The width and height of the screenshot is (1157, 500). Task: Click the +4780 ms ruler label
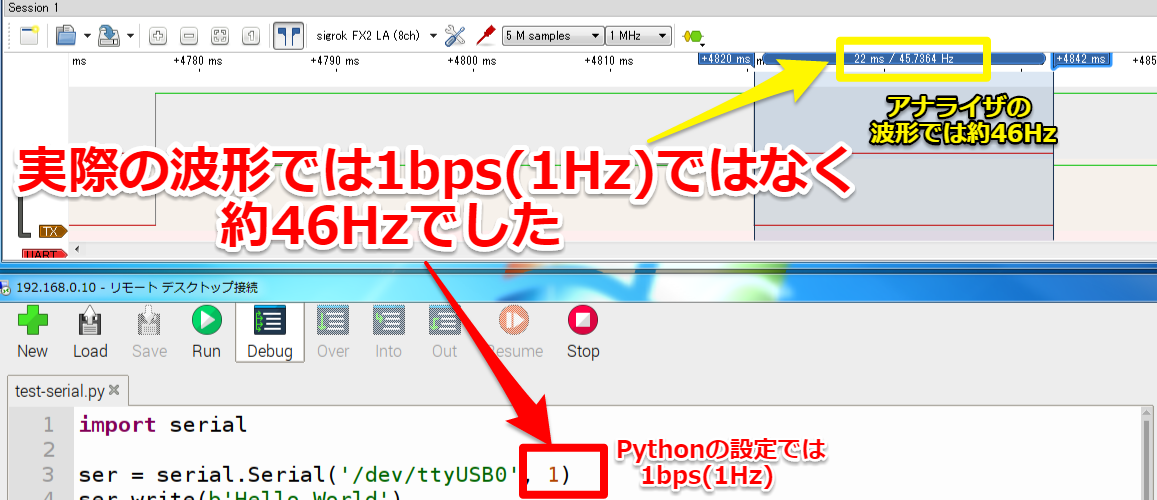coord(198,60)
